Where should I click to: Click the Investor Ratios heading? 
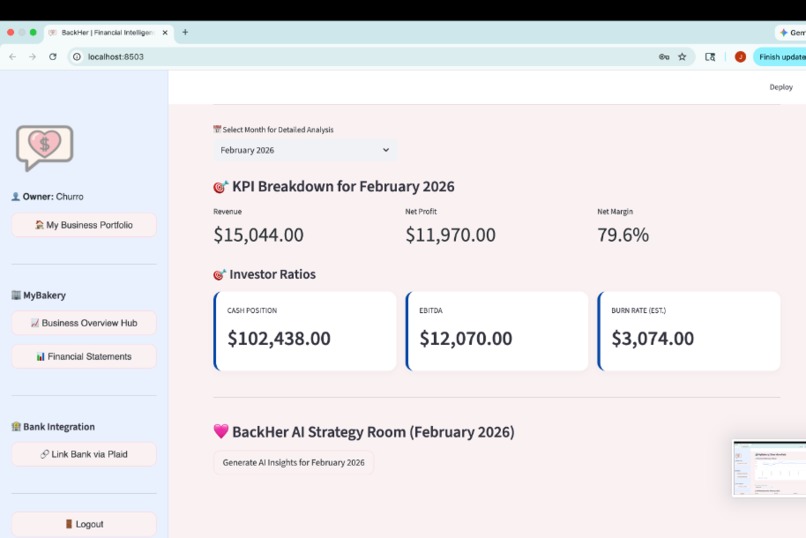coord(265,274)
